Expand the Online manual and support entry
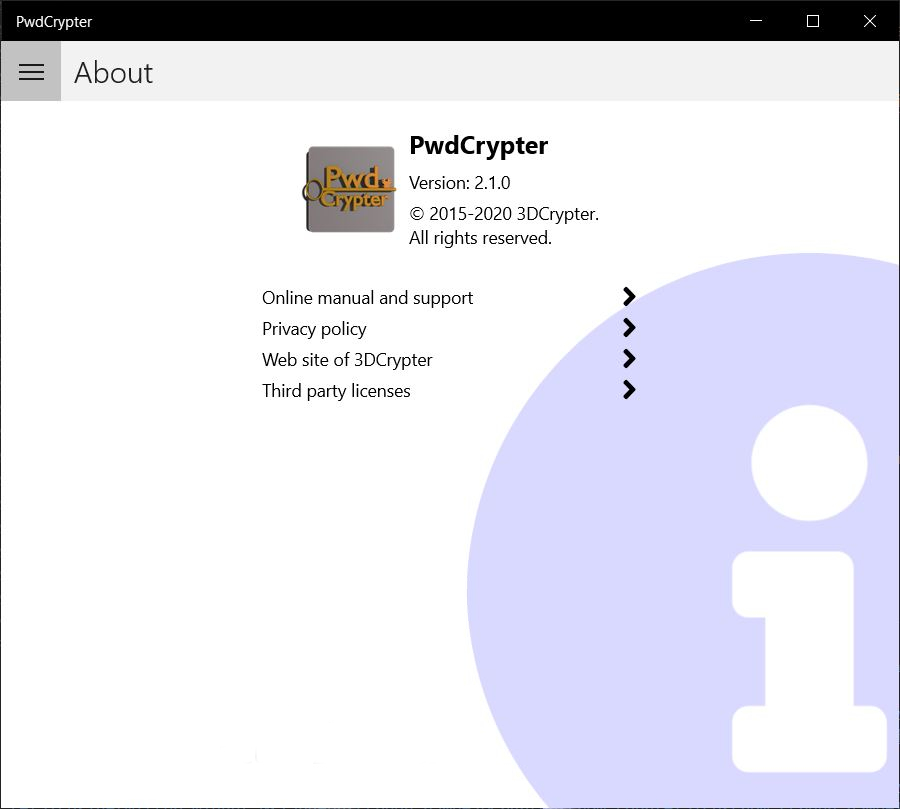 click(x=367, y=297)
